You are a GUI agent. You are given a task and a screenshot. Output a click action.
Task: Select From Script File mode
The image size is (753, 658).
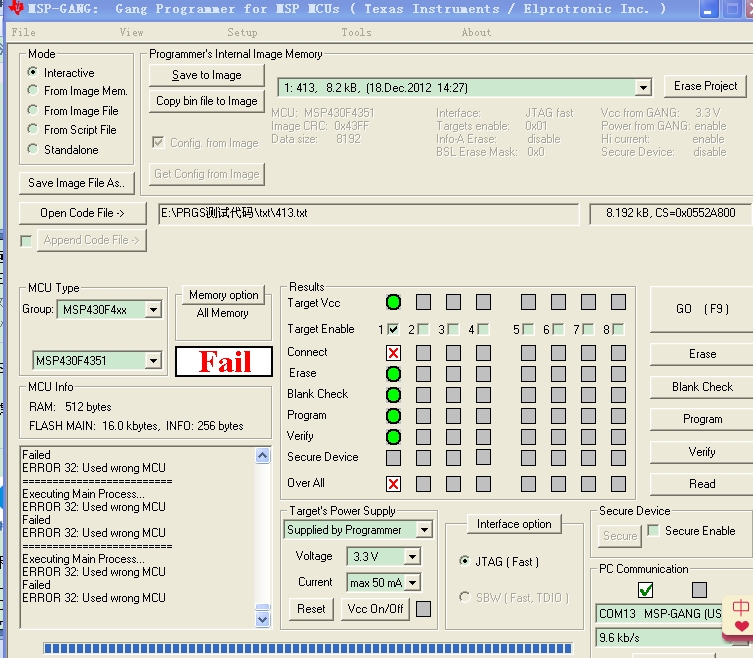pyautogui.click(x=33, y=129)
